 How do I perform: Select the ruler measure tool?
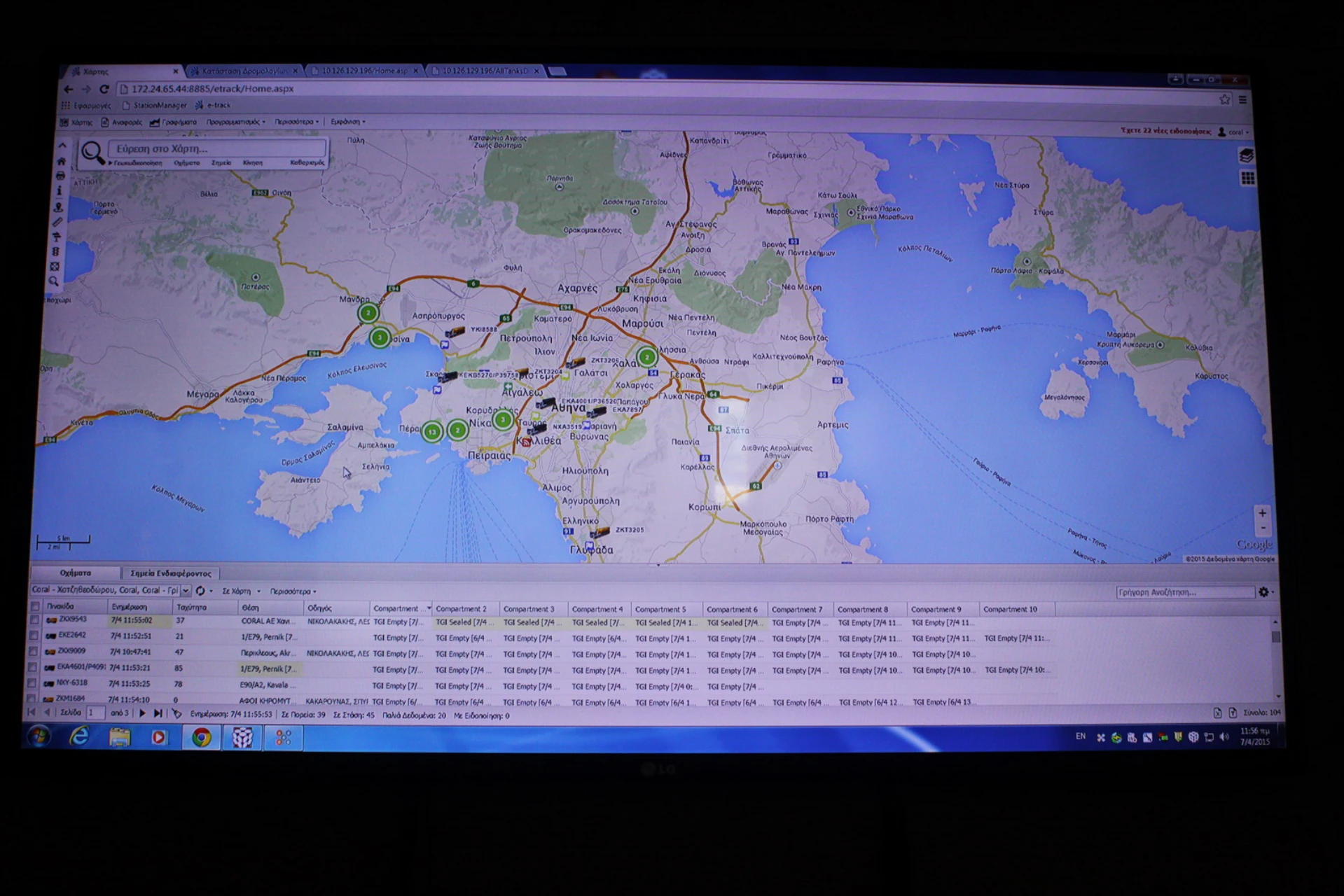[57, 222]
